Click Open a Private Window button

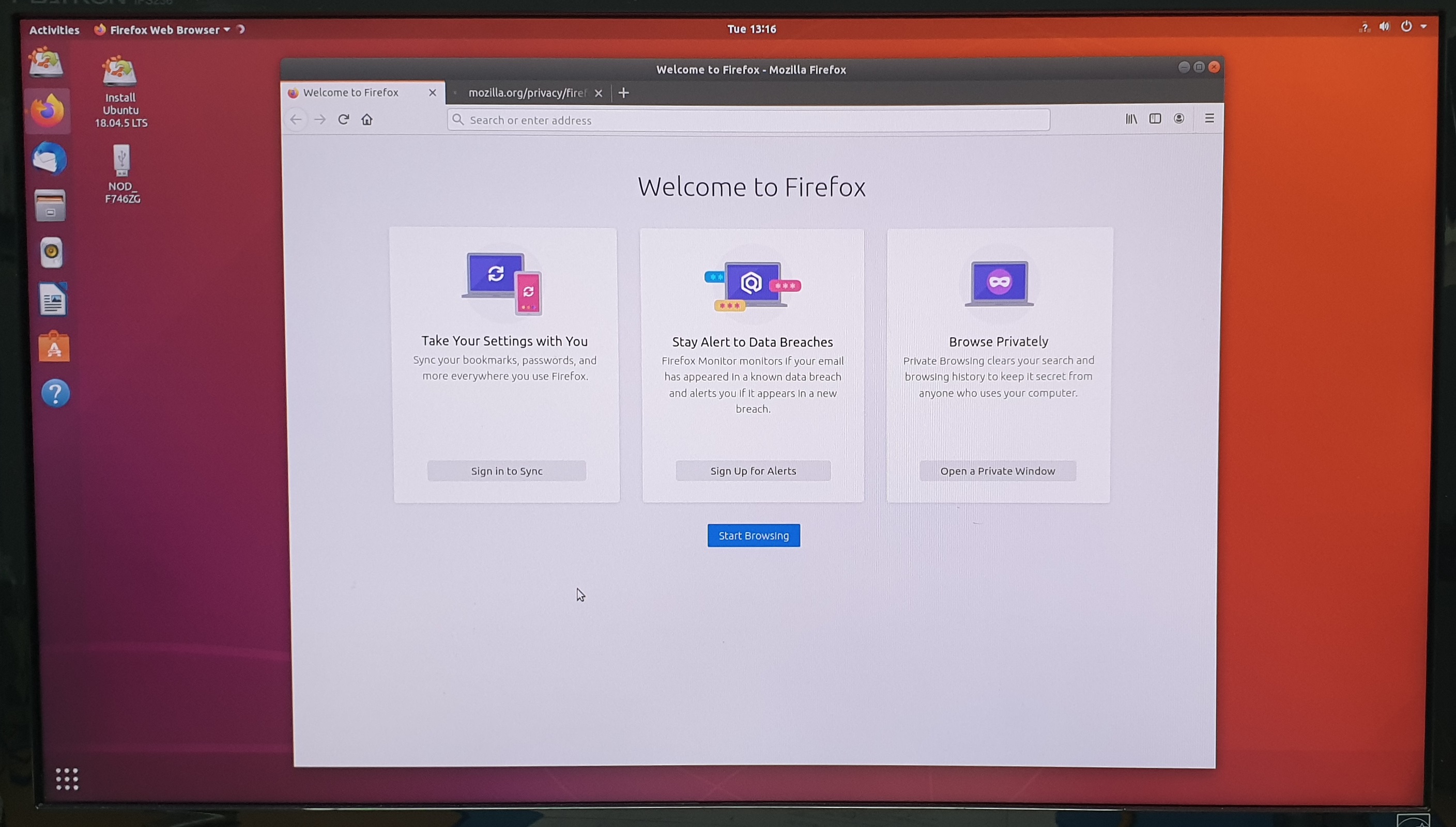click(x=998, y=471)
